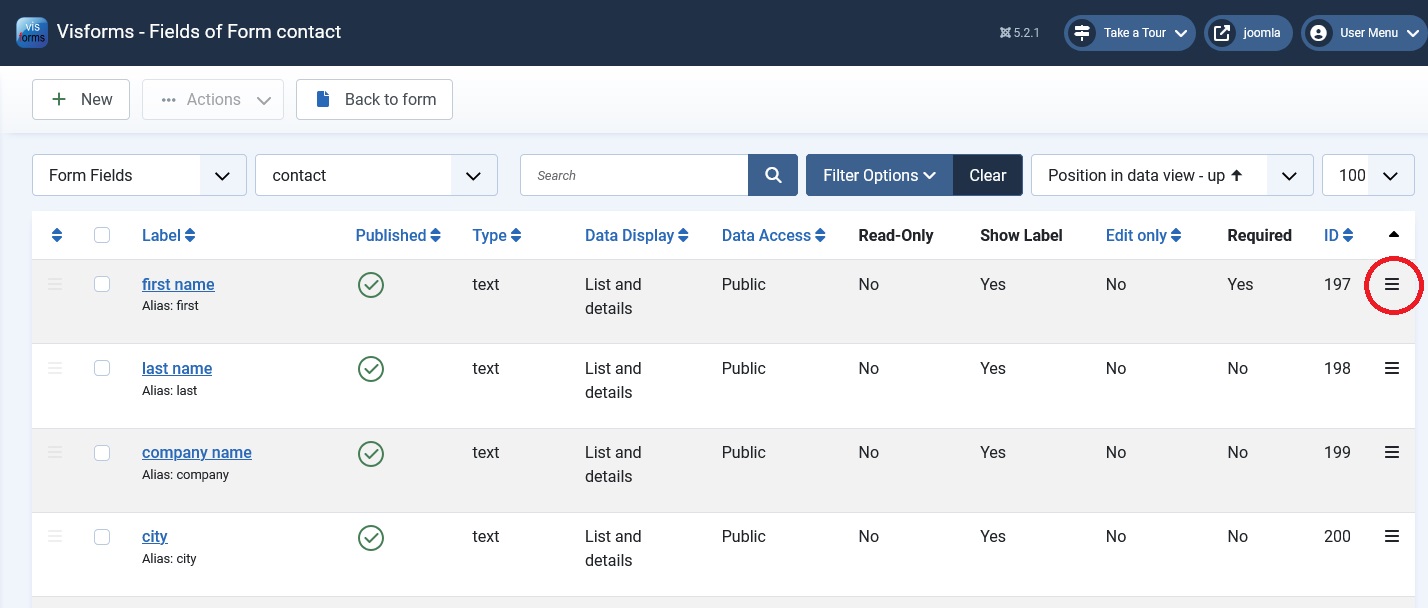Sort by the Label column
The height and width of the screenshot is (608, 1428).
[168, 235]
